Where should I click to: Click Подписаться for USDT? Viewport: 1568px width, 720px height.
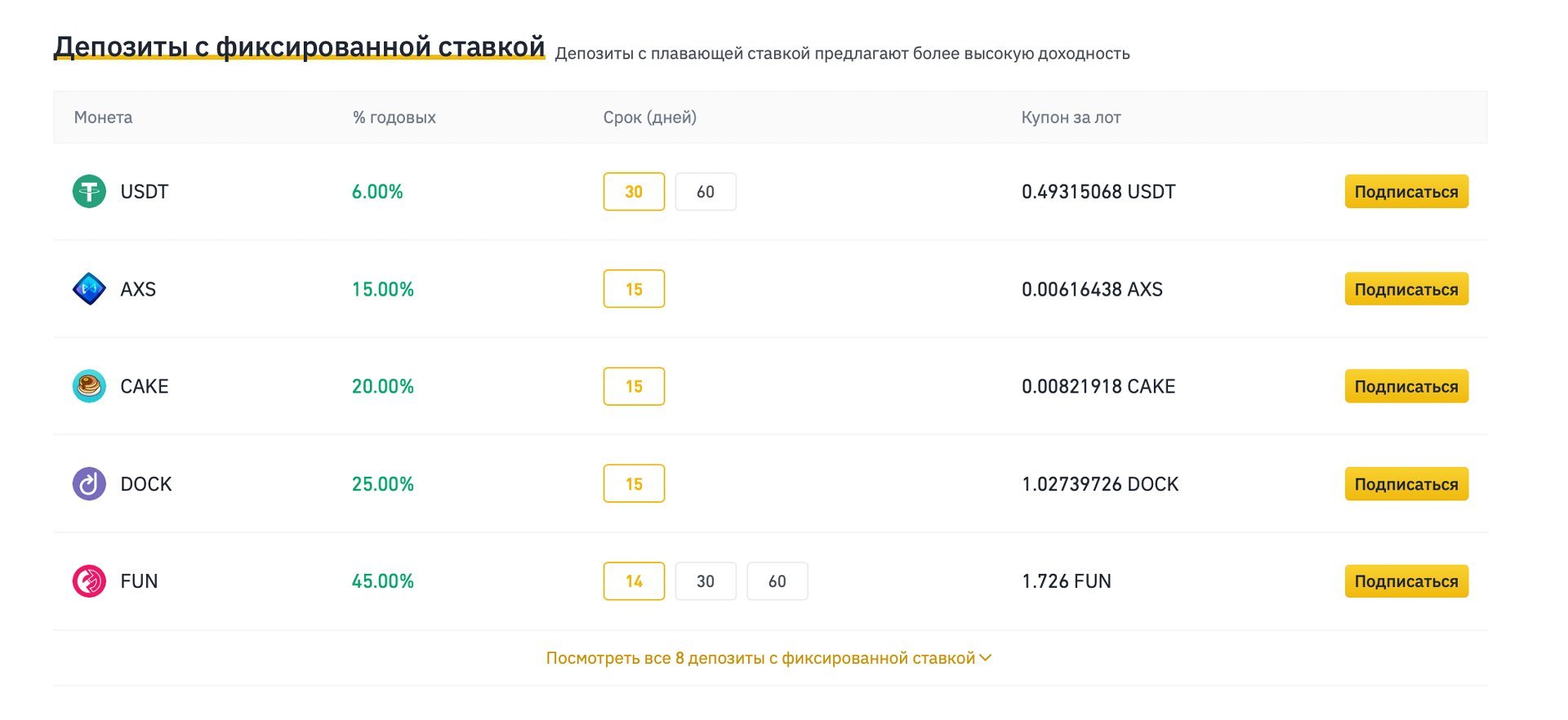coord(1405,192)
